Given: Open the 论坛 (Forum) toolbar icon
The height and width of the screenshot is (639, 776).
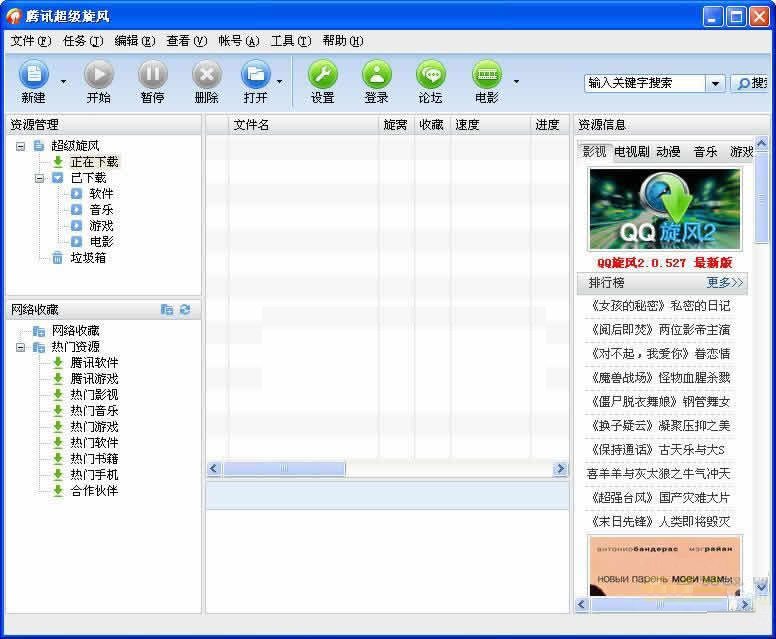Looking at the screenshot, I should 430,75.
